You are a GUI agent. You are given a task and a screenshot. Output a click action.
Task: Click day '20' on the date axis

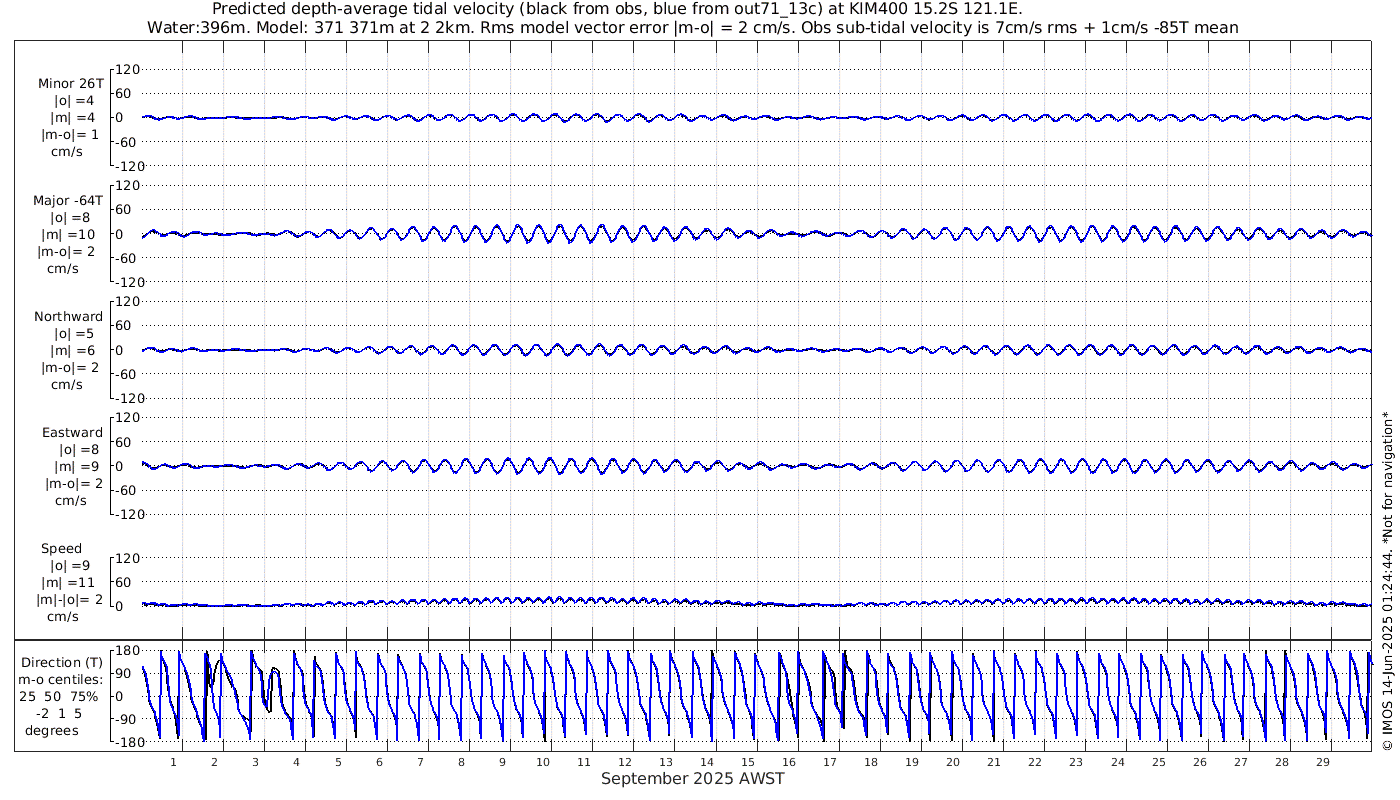click(x=953, y=762)
